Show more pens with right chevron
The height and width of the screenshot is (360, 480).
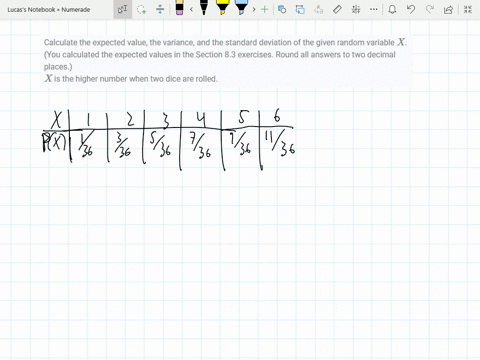[x=254, y=9]
